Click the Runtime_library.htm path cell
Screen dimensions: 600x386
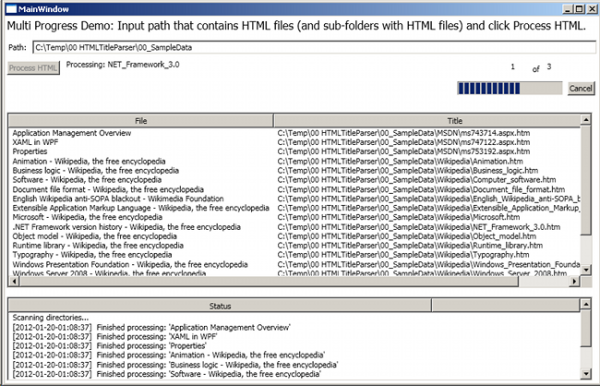410,245
